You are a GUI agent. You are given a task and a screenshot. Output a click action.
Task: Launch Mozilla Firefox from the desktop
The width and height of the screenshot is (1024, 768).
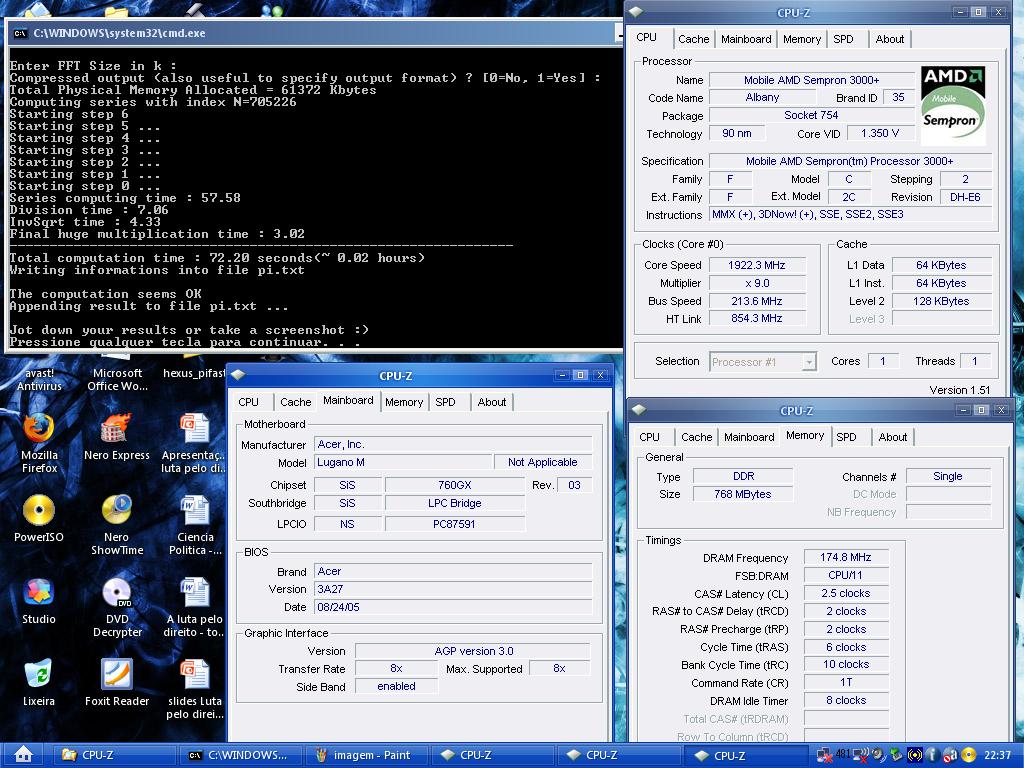point(39,443)
